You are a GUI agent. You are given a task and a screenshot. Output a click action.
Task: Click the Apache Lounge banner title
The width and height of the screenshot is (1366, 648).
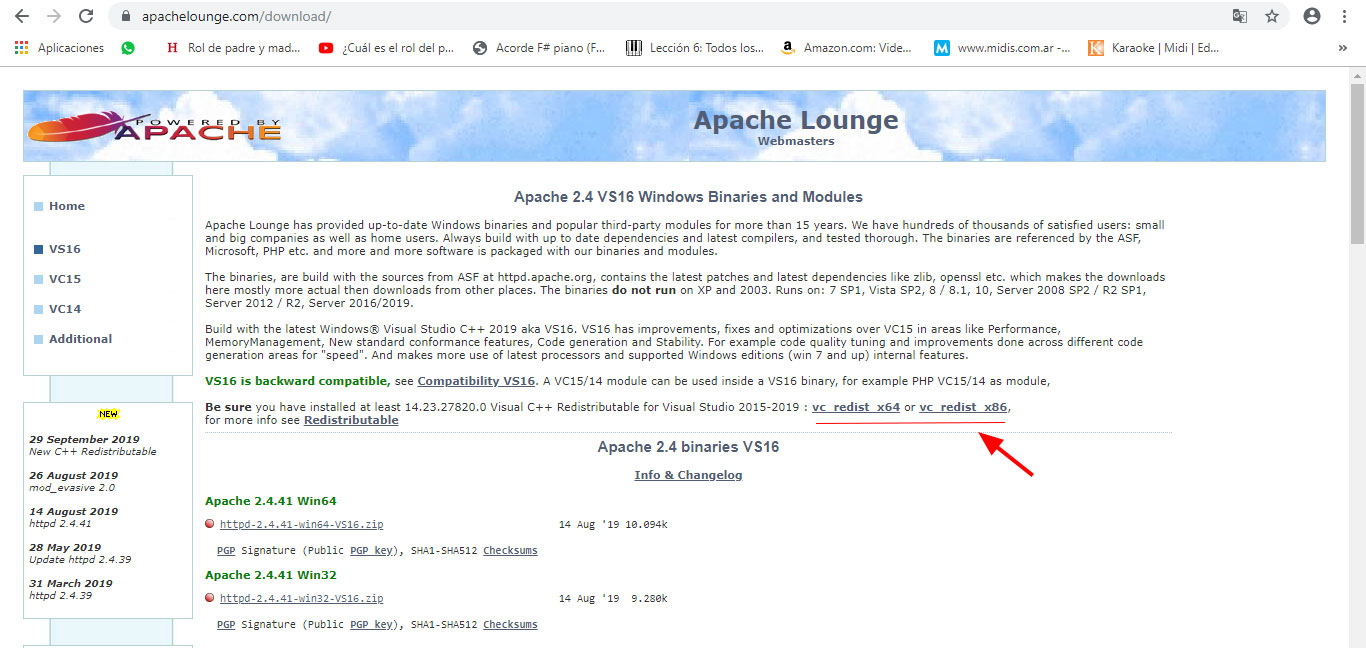(796, 120)
